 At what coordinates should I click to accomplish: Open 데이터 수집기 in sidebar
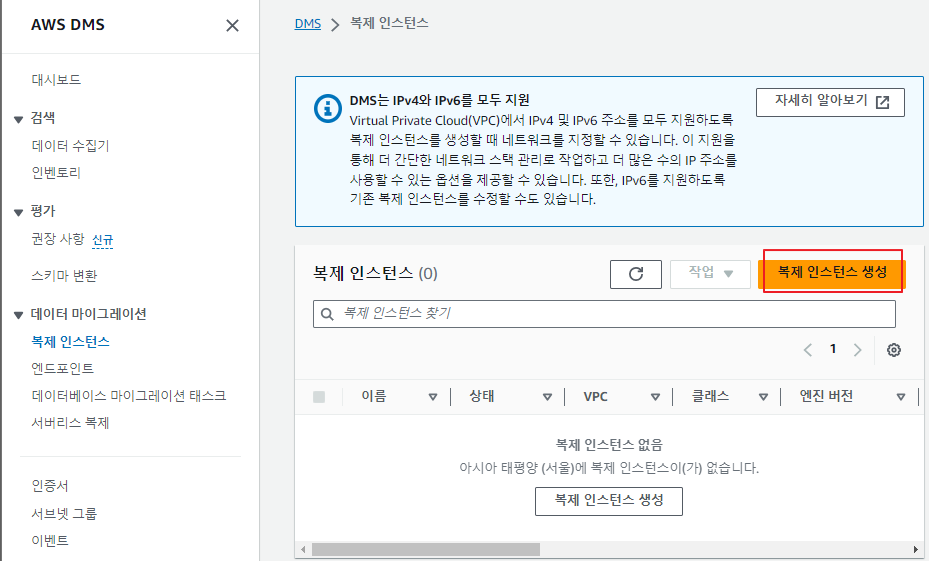point(71,145)
